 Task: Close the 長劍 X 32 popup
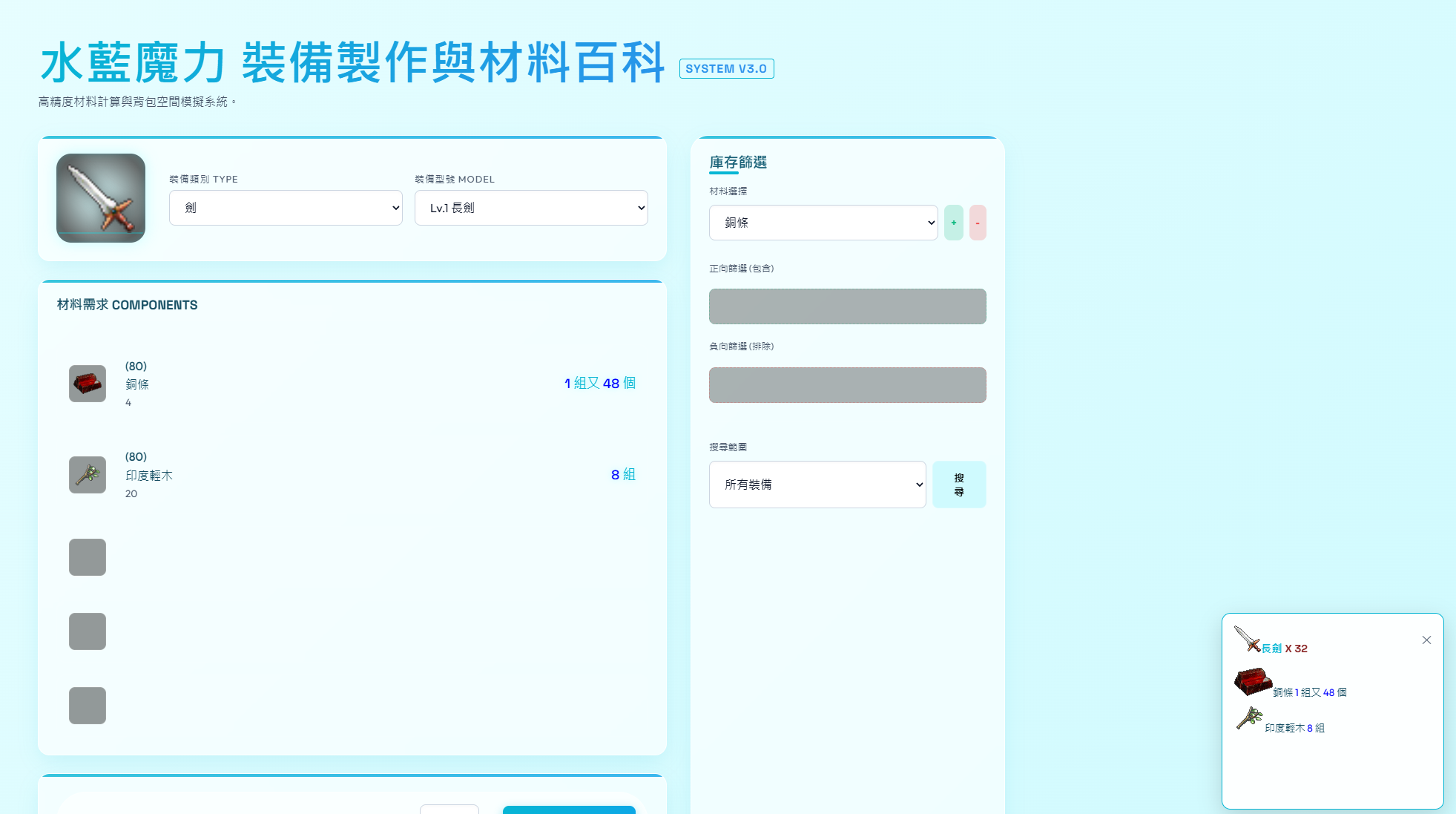pyautogui.click(x=1426, y=640)
